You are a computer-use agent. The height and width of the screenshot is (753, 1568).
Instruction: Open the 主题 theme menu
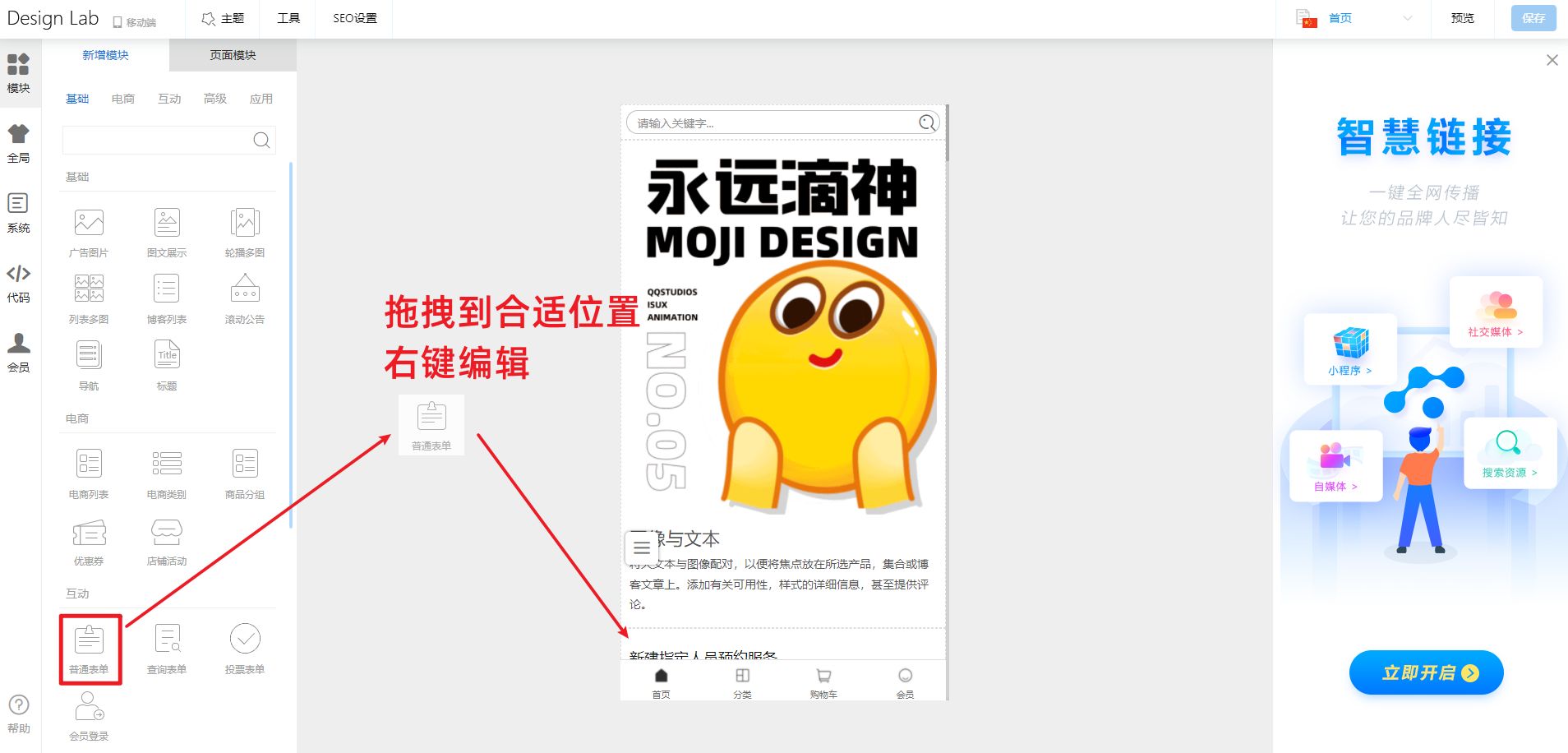click(223, 18)
